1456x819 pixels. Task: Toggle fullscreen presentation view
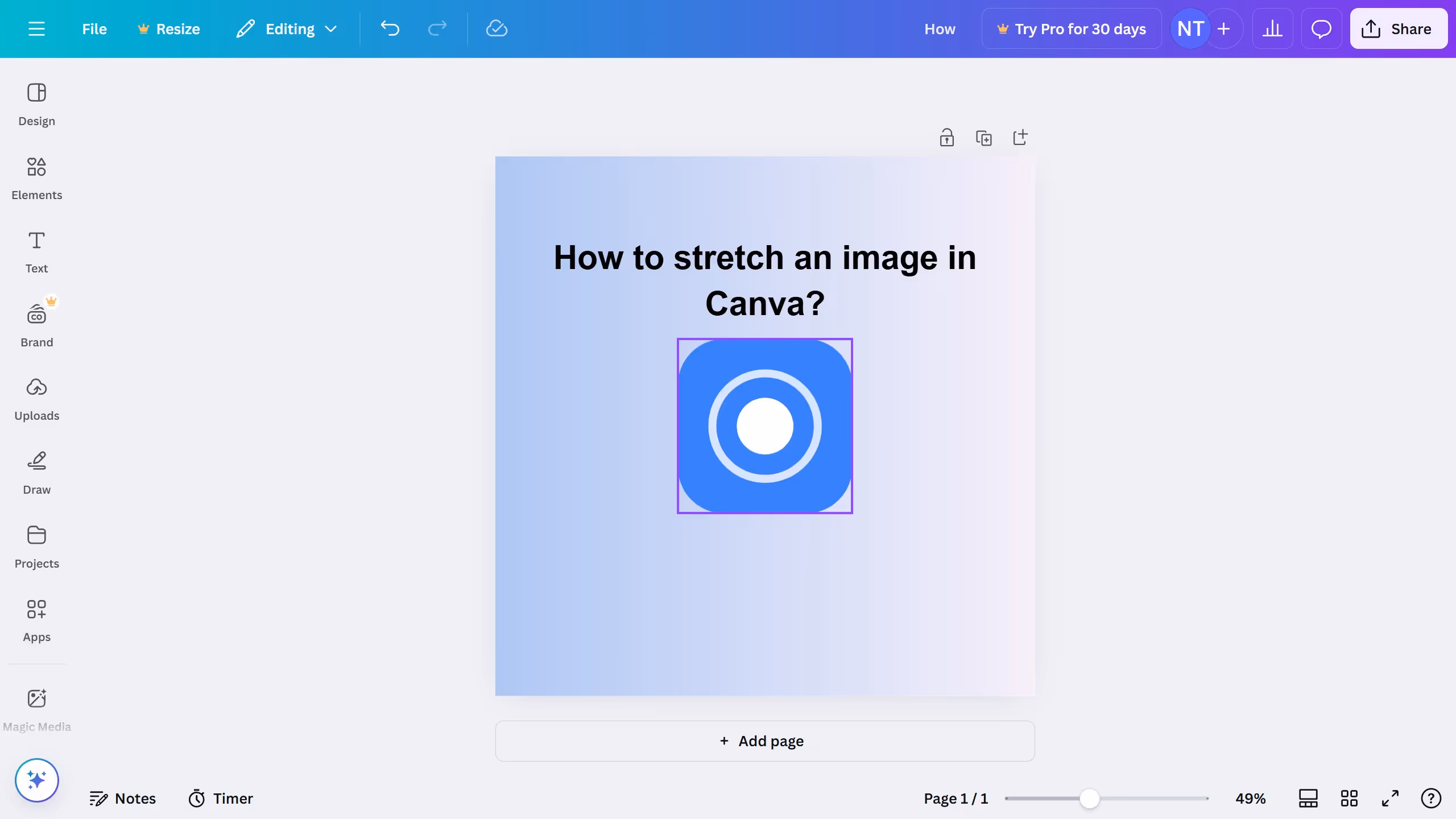coord(1389,798)
